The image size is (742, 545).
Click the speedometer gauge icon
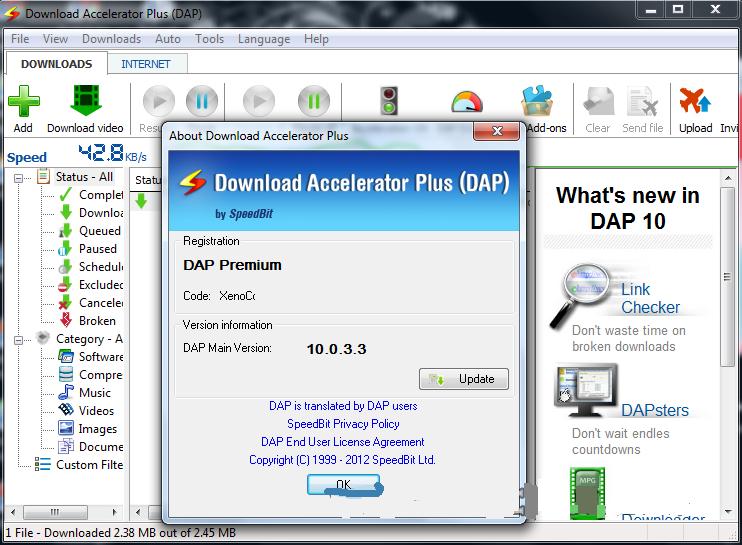click(x=467, y=102)
